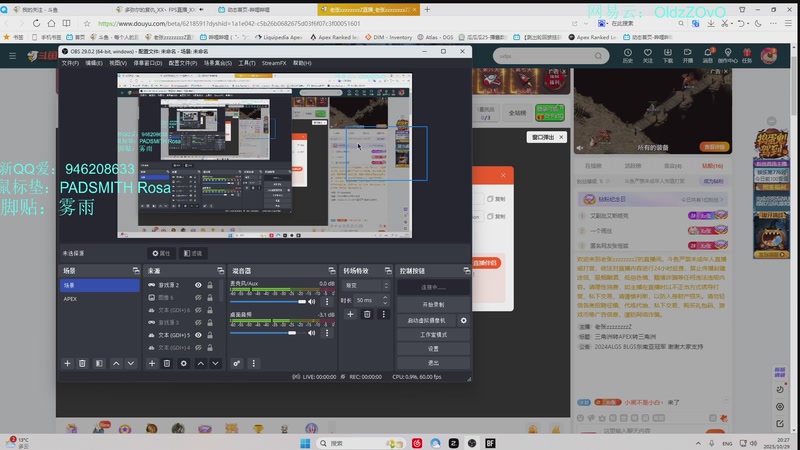Open source 属性 button above panels
Viewport: 800px width, 450px height.
(x=161, y=253)
